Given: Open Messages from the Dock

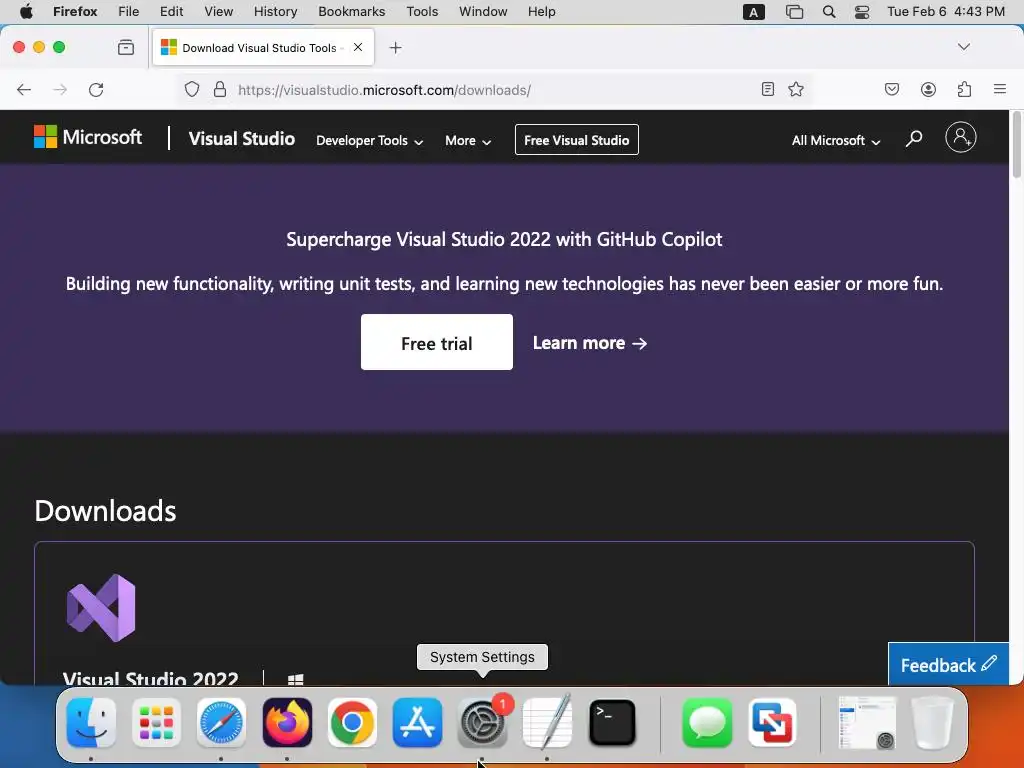Looking at the screenshot, I should tap(707, 723).
